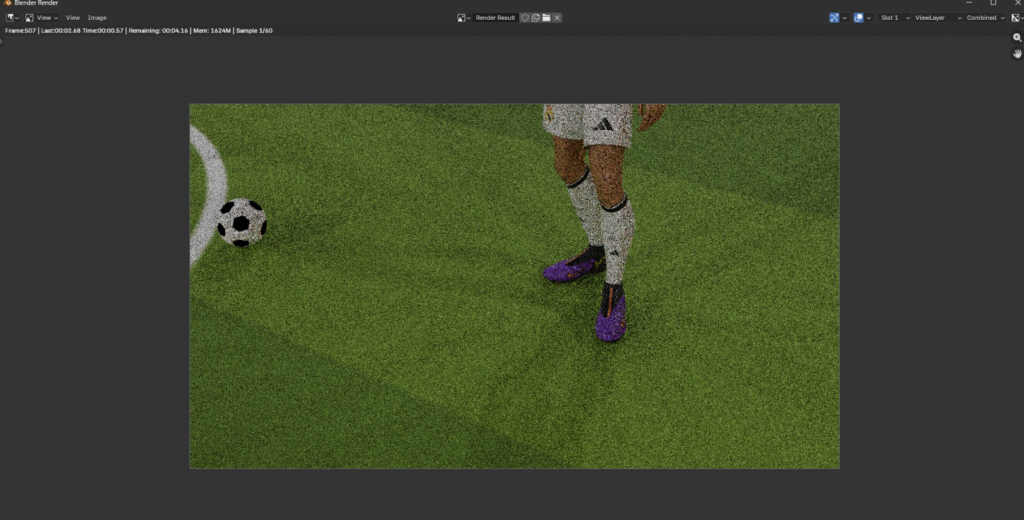Toggle fake user shield icon

(524, 18)
